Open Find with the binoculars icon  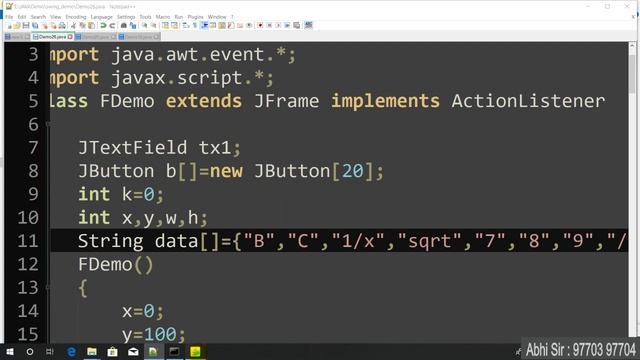124,26
